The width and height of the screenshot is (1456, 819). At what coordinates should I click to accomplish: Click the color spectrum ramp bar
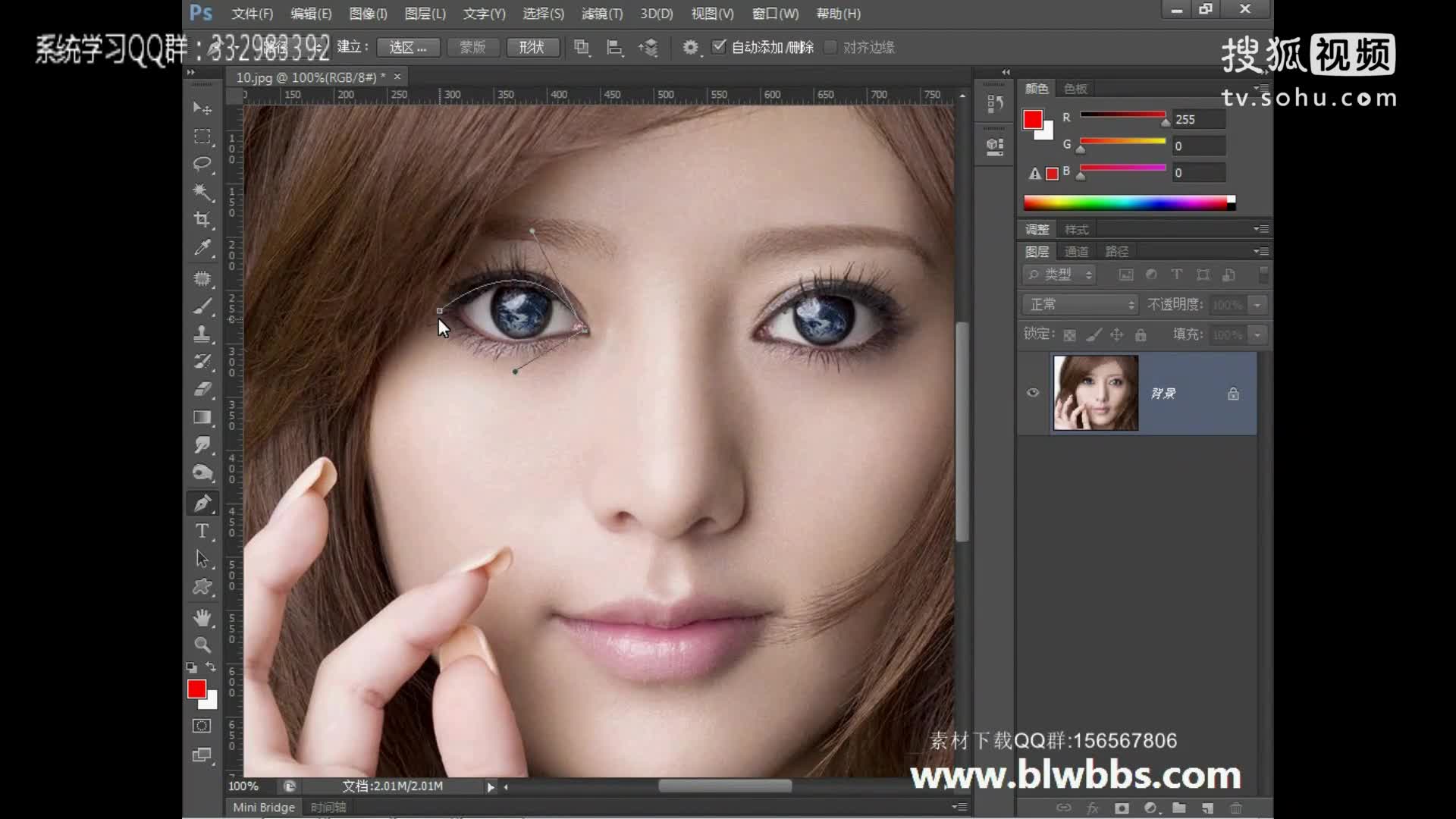(x=1126, y=202)
